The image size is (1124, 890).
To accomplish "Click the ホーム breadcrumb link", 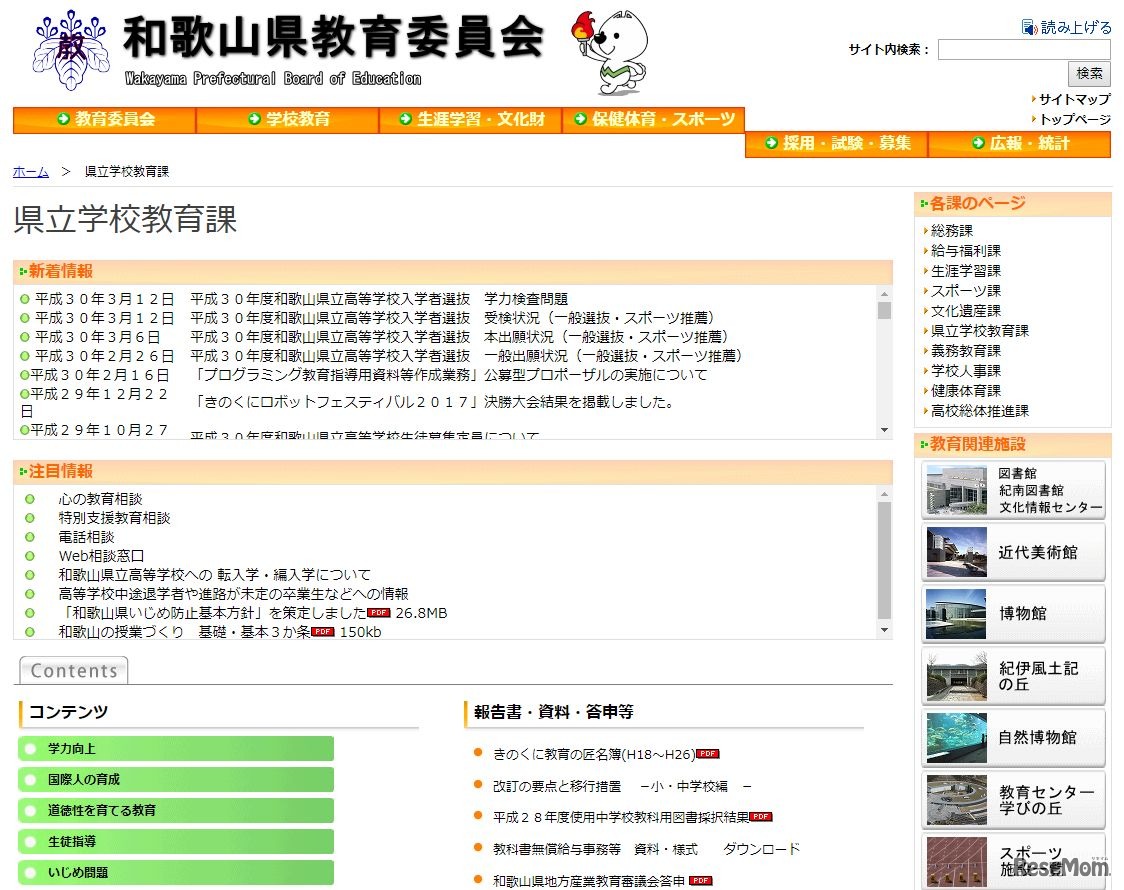I will click(x=30, y=172).
